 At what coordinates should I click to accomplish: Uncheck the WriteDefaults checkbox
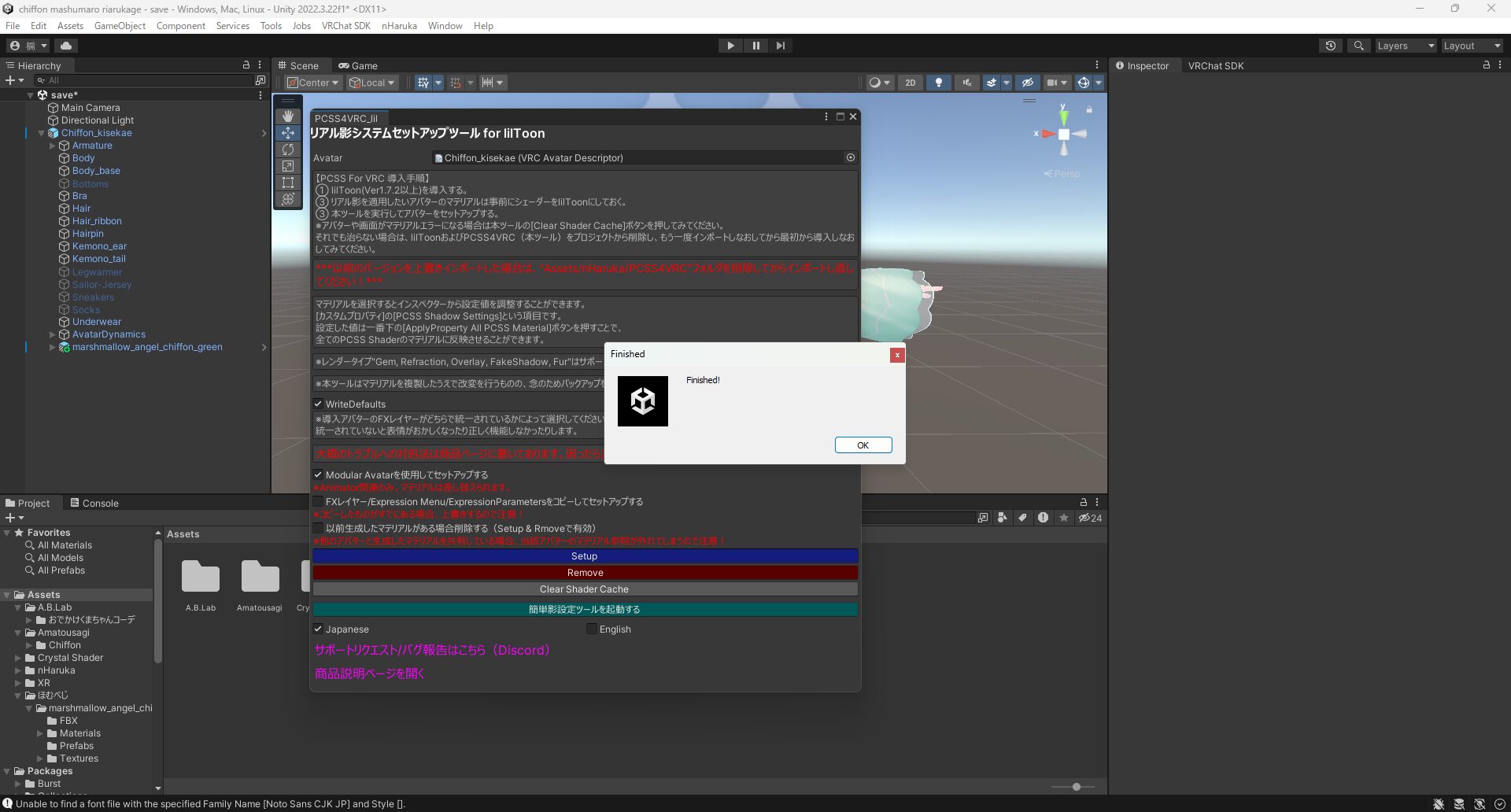(318, 404)
